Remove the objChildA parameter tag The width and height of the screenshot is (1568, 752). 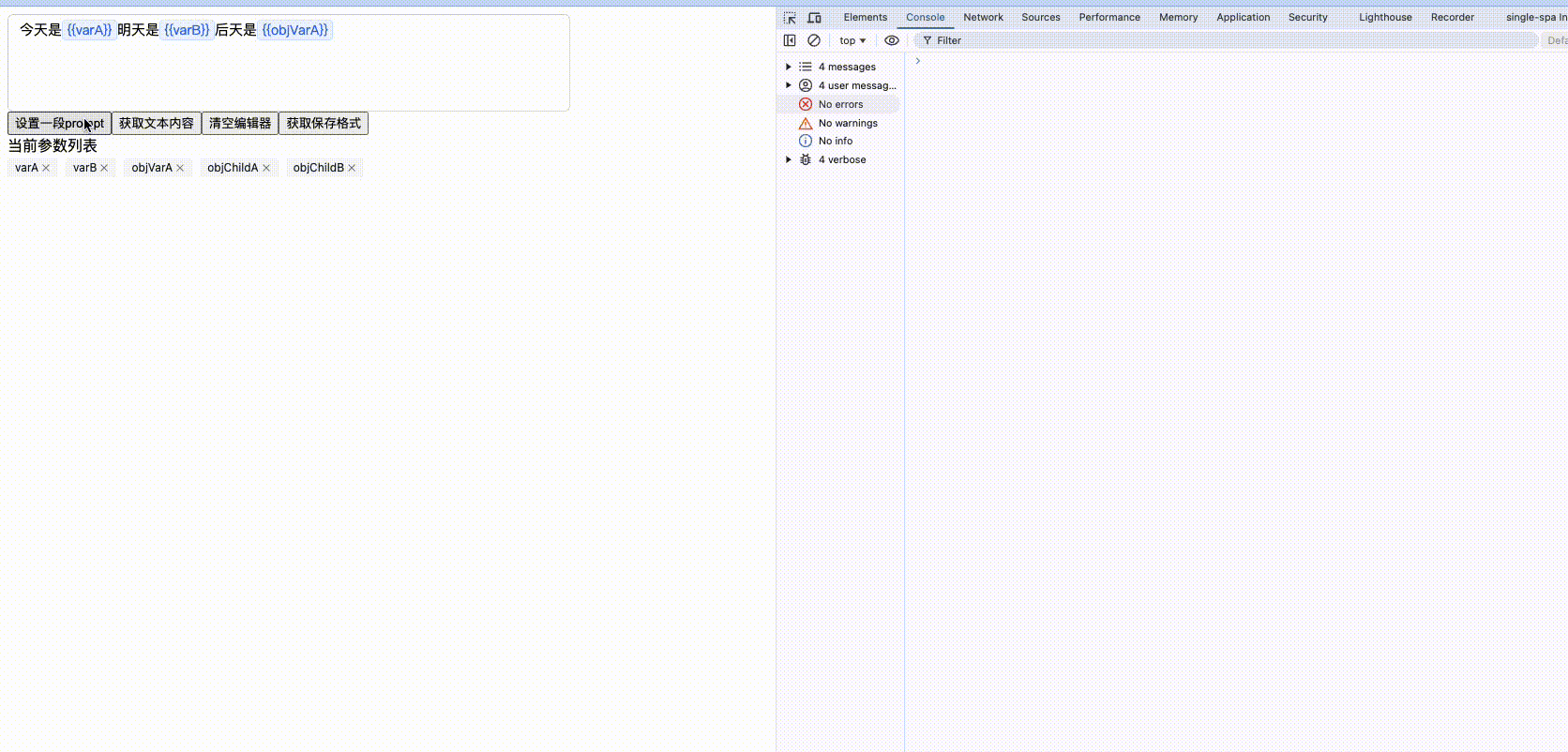(266, 168)
